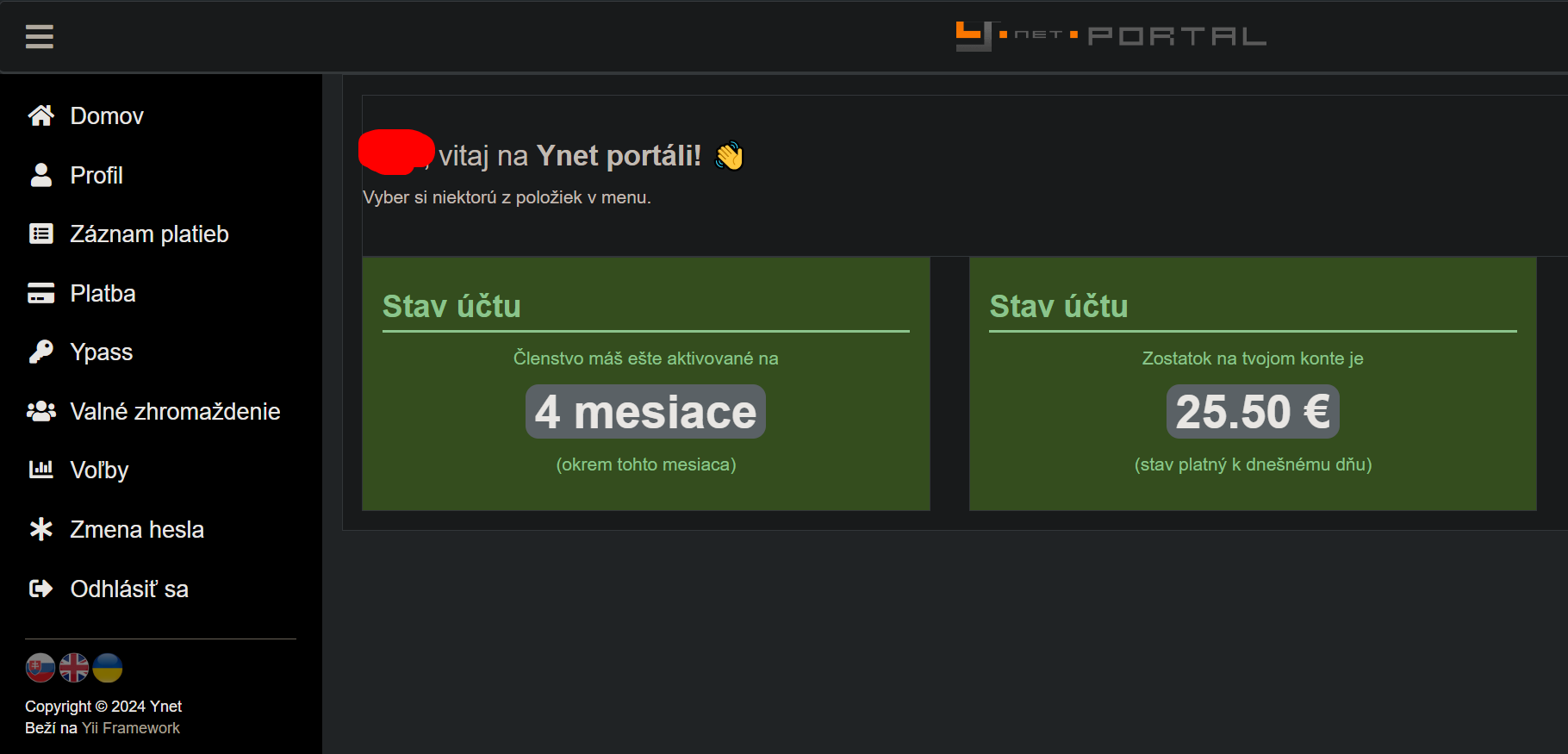Switch language to Ukrainian flag
The height and width of the screenshot is (754, 1568).
click(108, 668)
